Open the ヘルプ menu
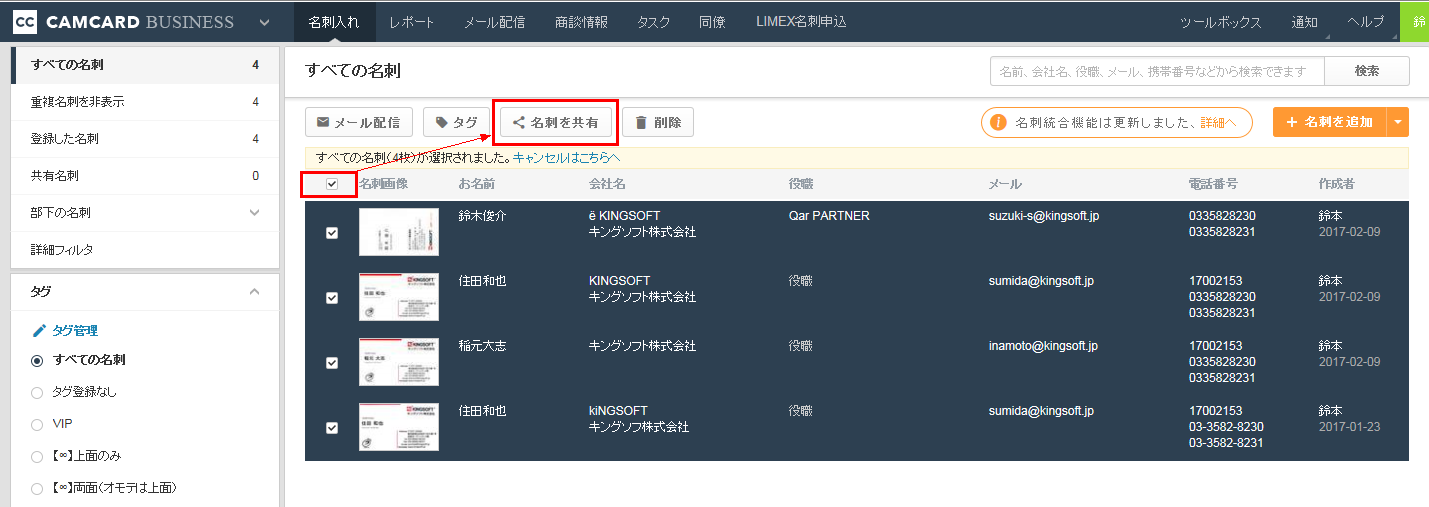Image resolution: width=1429 pixels, height=507 pixels. 1366,22
